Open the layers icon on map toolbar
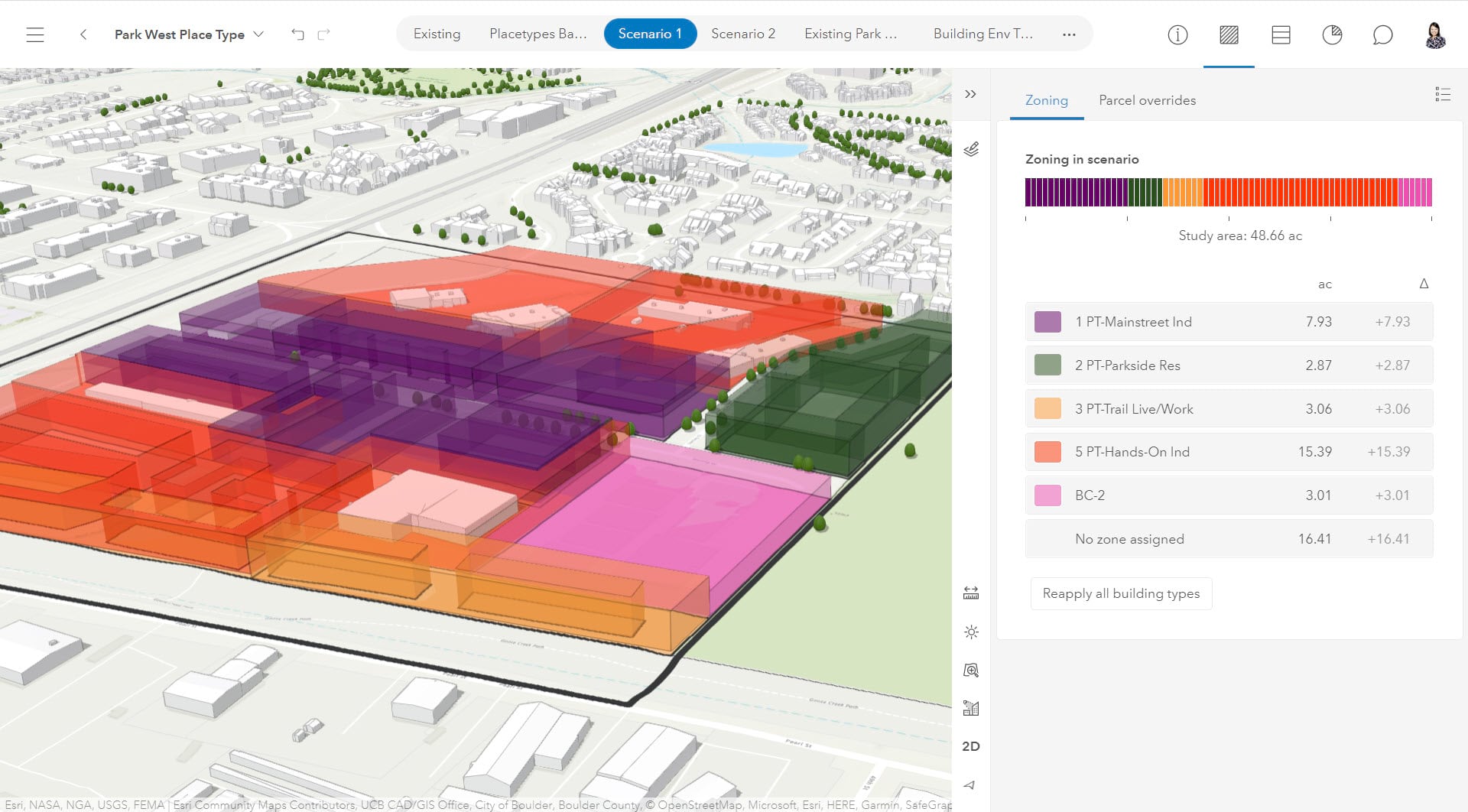Viewport: 1468px width, 812px height. point(971,149)
